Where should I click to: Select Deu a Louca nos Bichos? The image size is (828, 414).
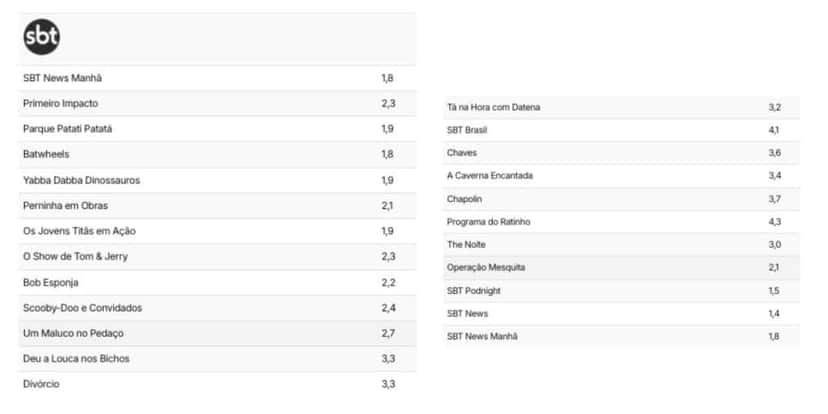coord(76,359)
